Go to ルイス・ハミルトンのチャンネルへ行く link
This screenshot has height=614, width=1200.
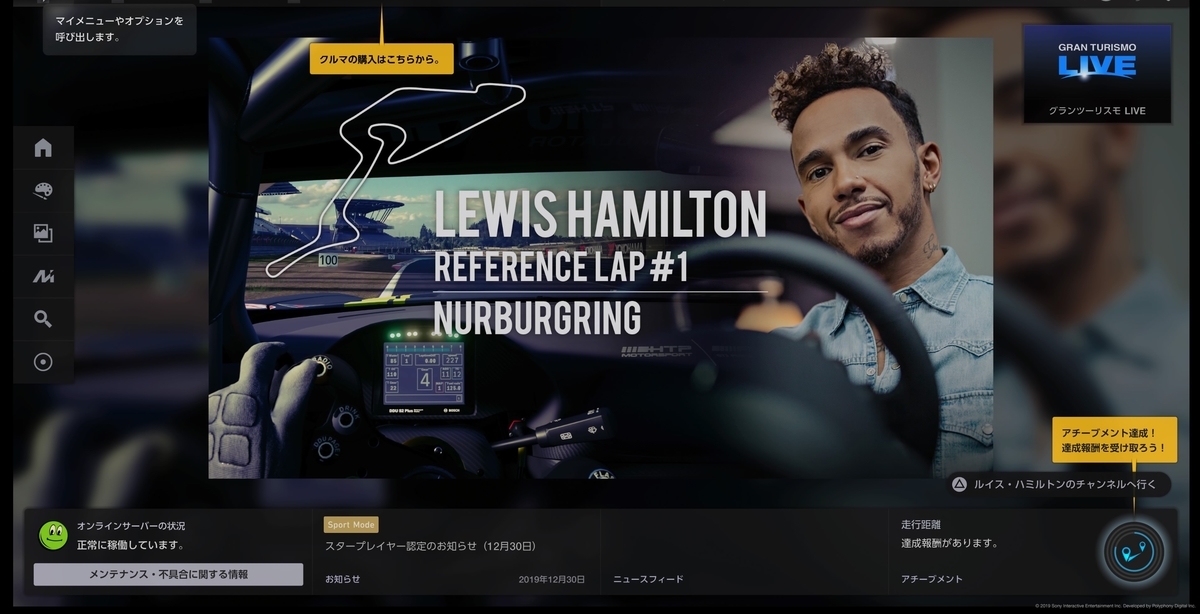pyautogui.click(x=1057, y=484)
